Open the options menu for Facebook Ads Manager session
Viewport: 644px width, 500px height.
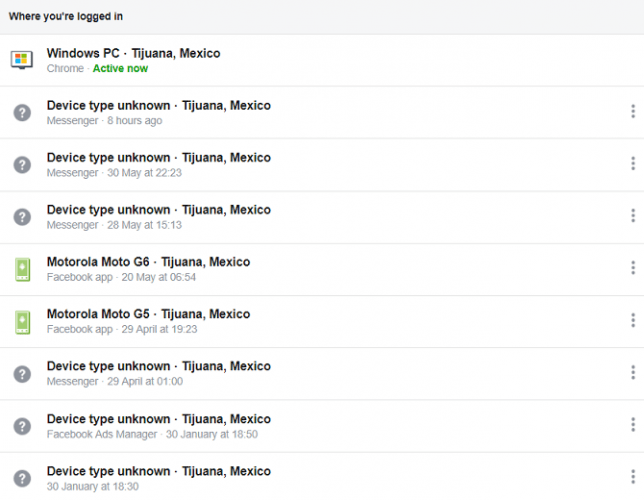coord(633,426)
